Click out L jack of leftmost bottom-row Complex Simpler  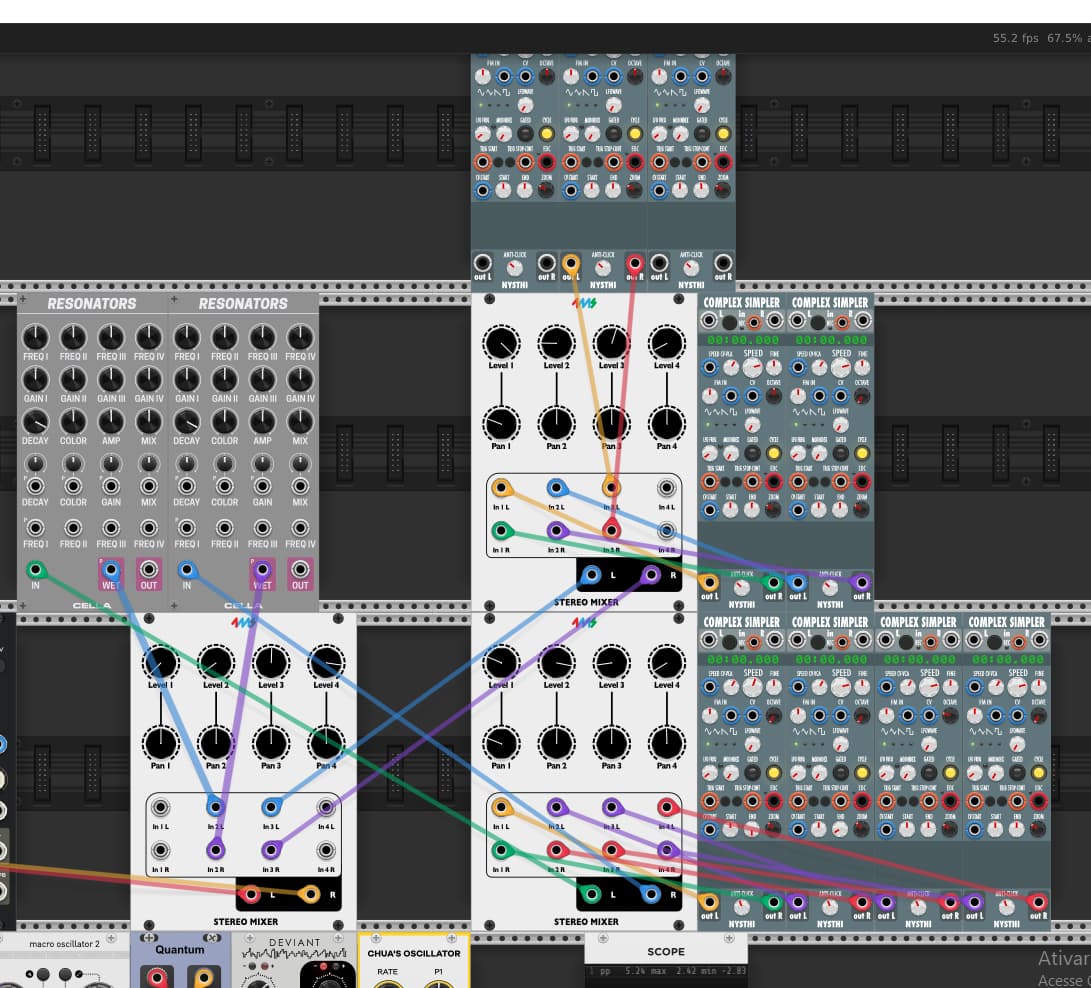pyautogui.click(x=710, y=903)
